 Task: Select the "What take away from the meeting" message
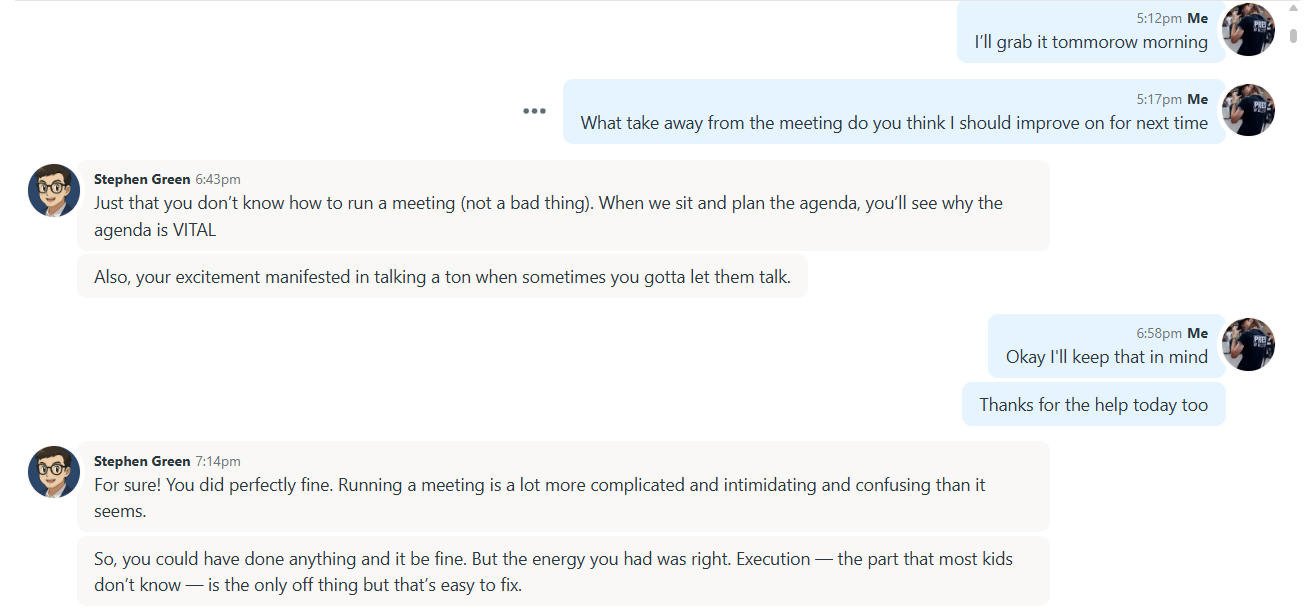[x=894, y=123]
